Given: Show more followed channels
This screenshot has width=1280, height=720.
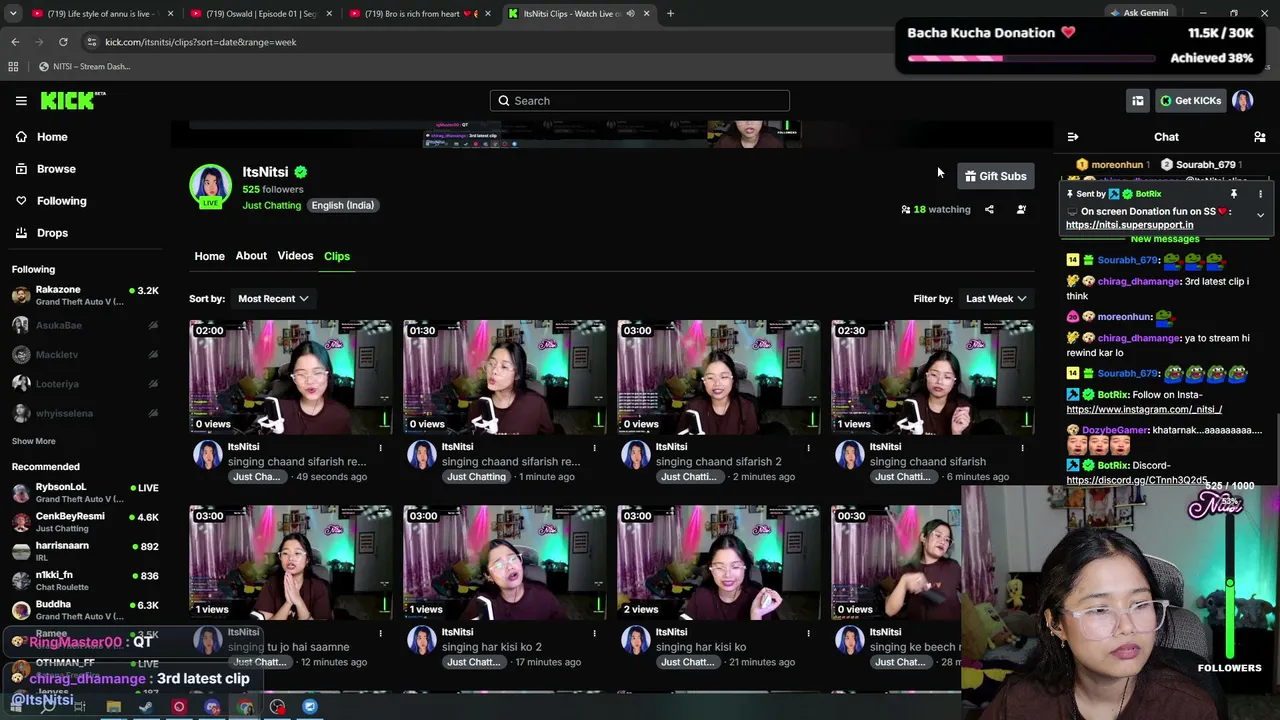Looking at the screenshot, I should coord(34,441).
